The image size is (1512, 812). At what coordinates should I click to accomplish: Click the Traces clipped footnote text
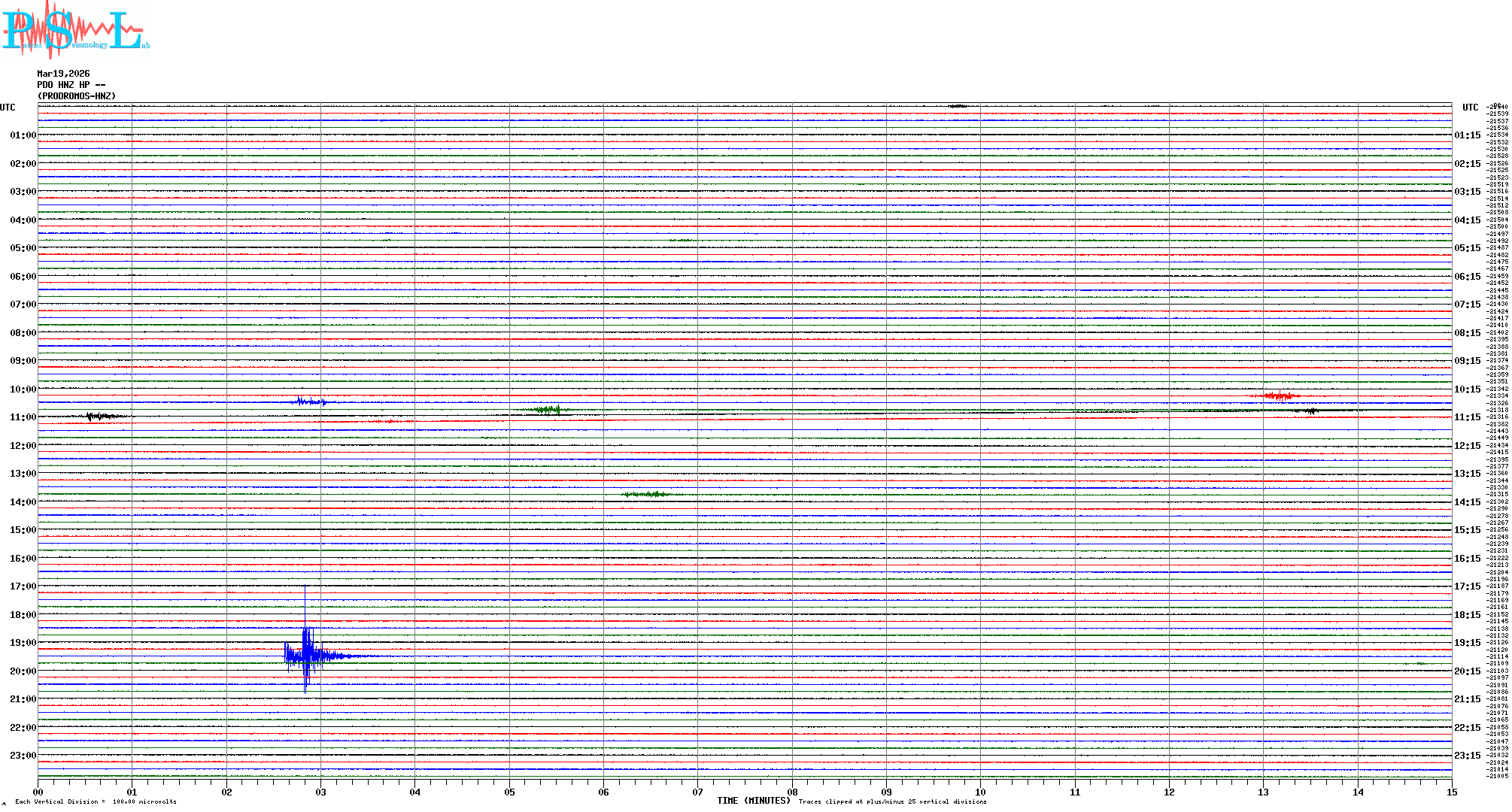892,801
